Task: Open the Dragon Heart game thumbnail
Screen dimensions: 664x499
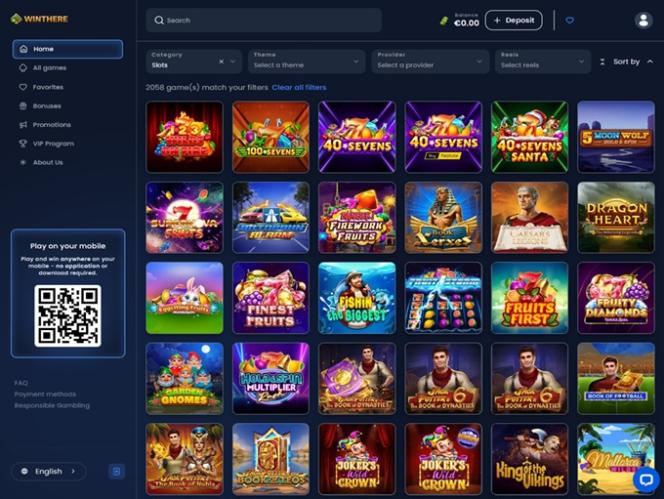Action: [616, 217]
